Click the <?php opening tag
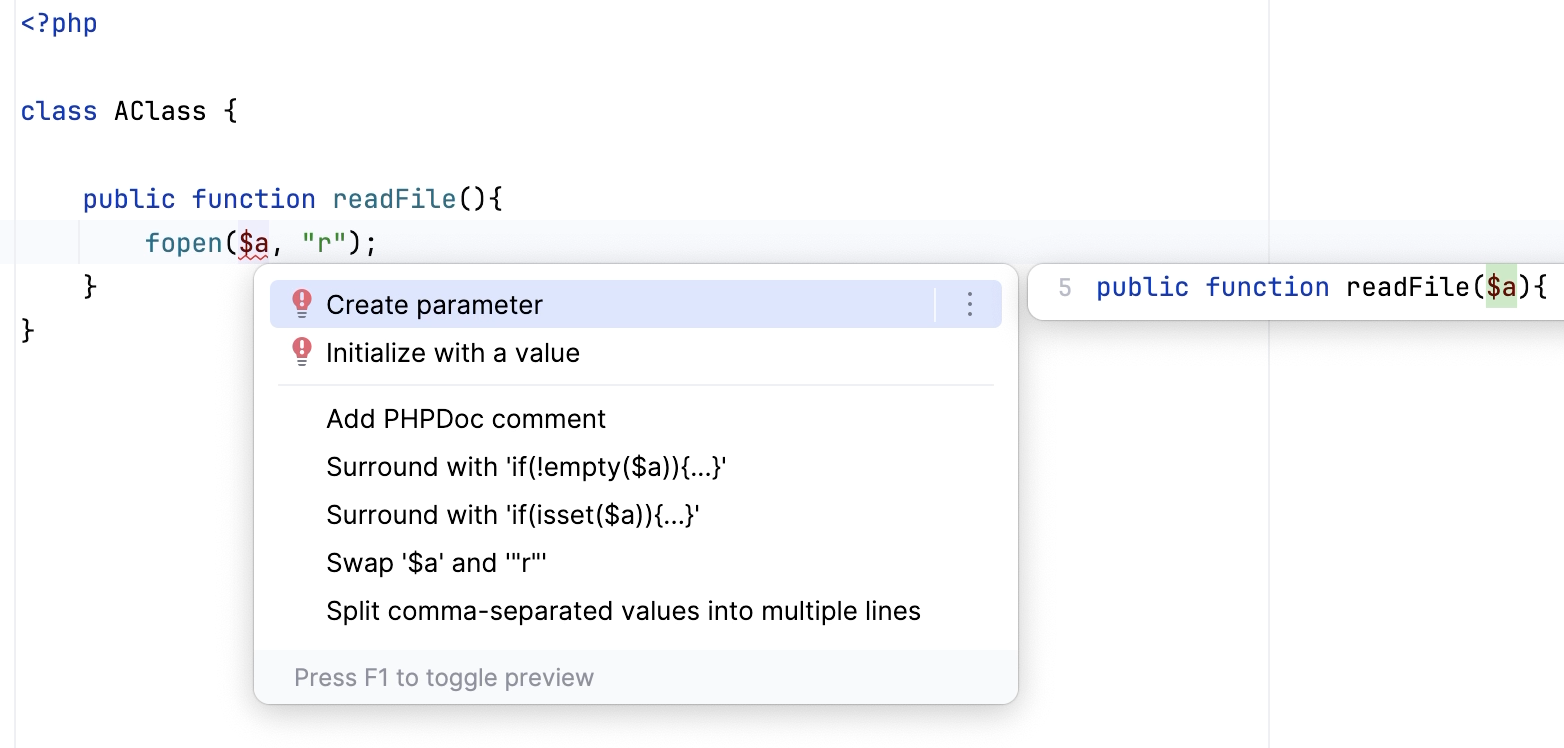The image size is (1564, 748). [59, 23]
